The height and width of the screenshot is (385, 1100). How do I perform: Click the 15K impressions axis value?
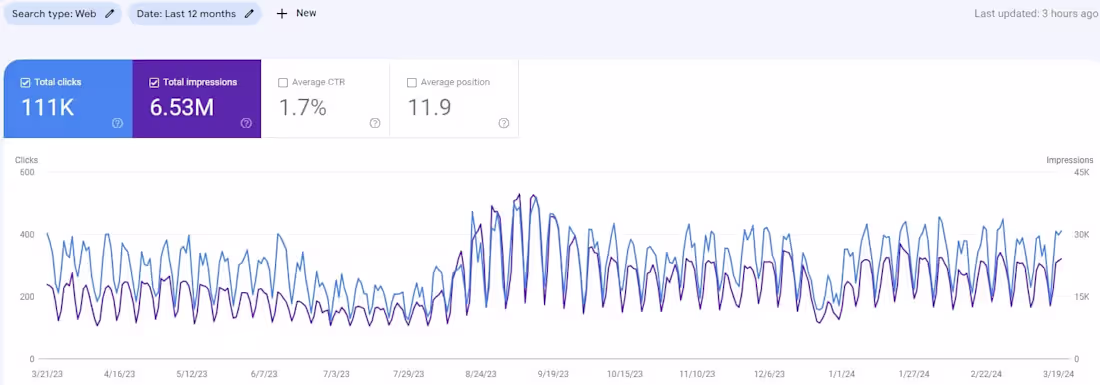pos(1082,297)
